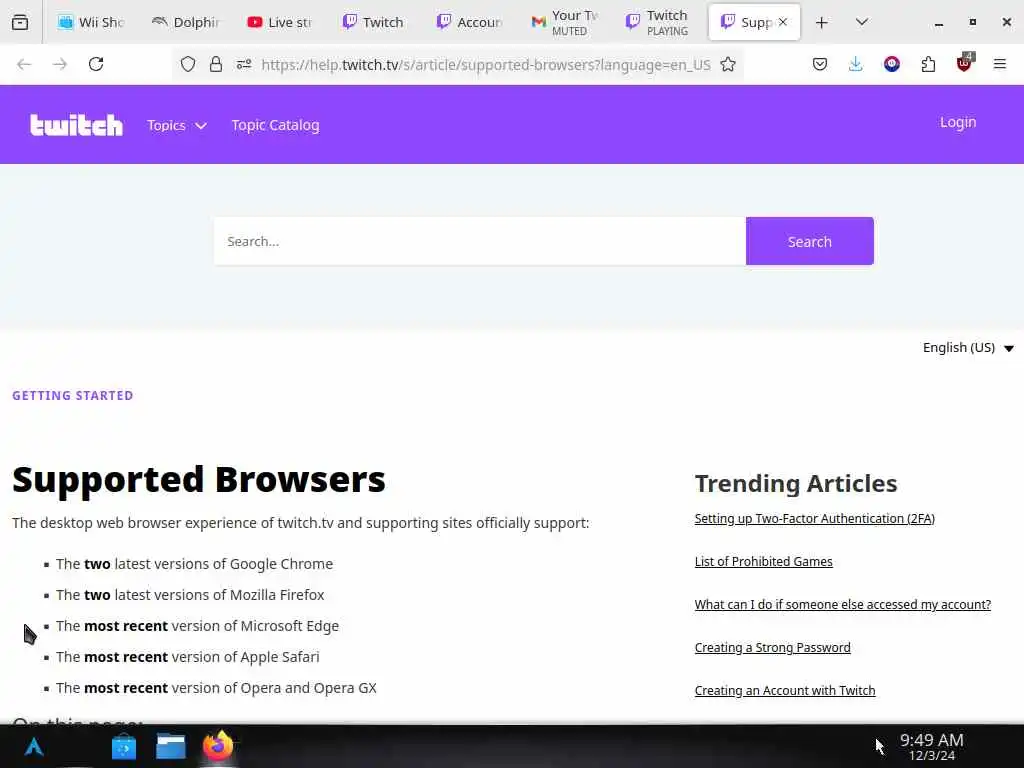Image resolution: width=1024 pixels, height=768 pixels.
Task: Go forward to the next page
Action: click(60, 64)
